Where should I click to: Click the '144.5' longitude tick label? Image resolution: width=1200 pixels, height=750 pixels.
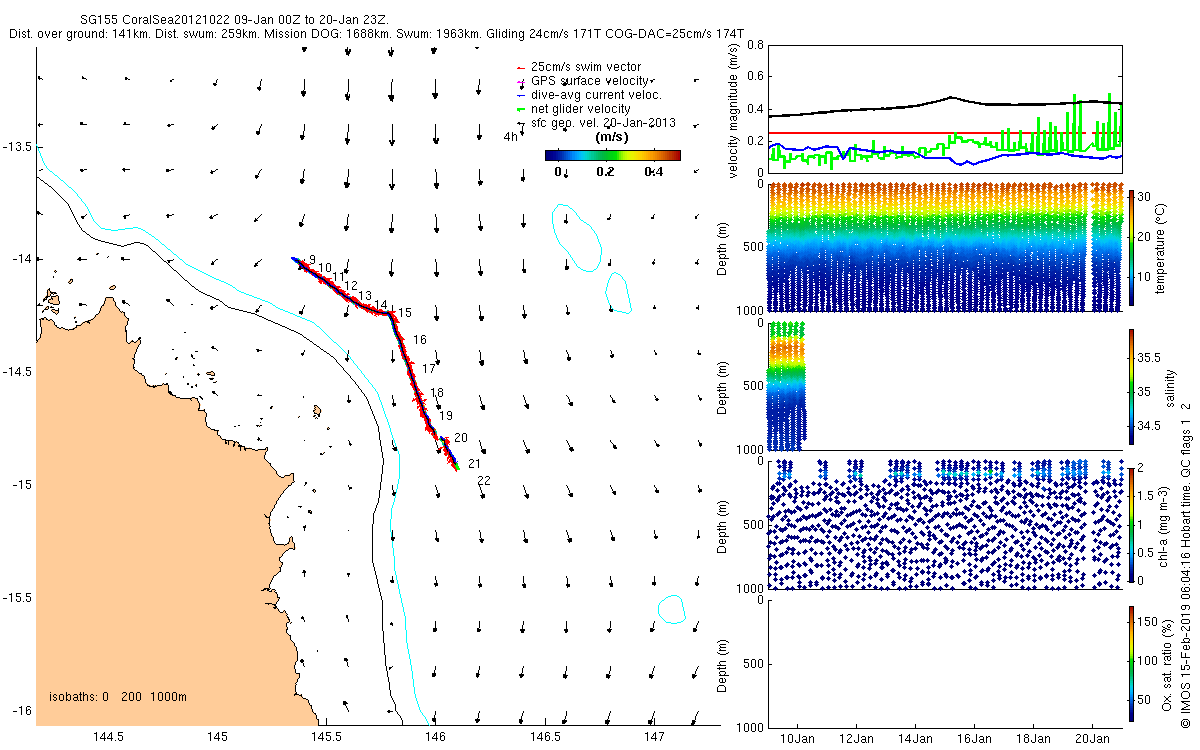108,737
